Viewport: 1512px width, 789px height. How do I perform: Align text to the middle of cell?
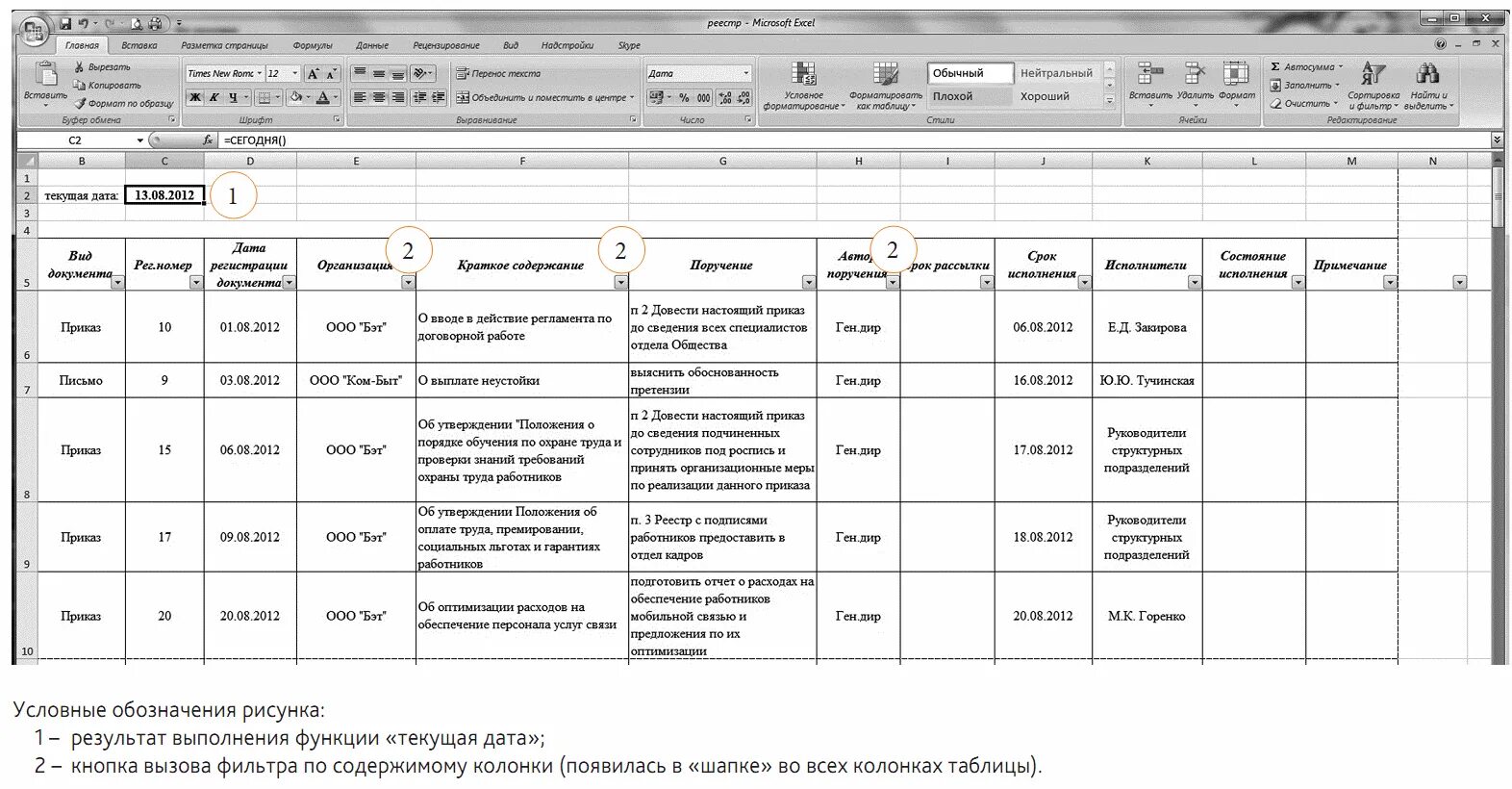pos(379,73)
